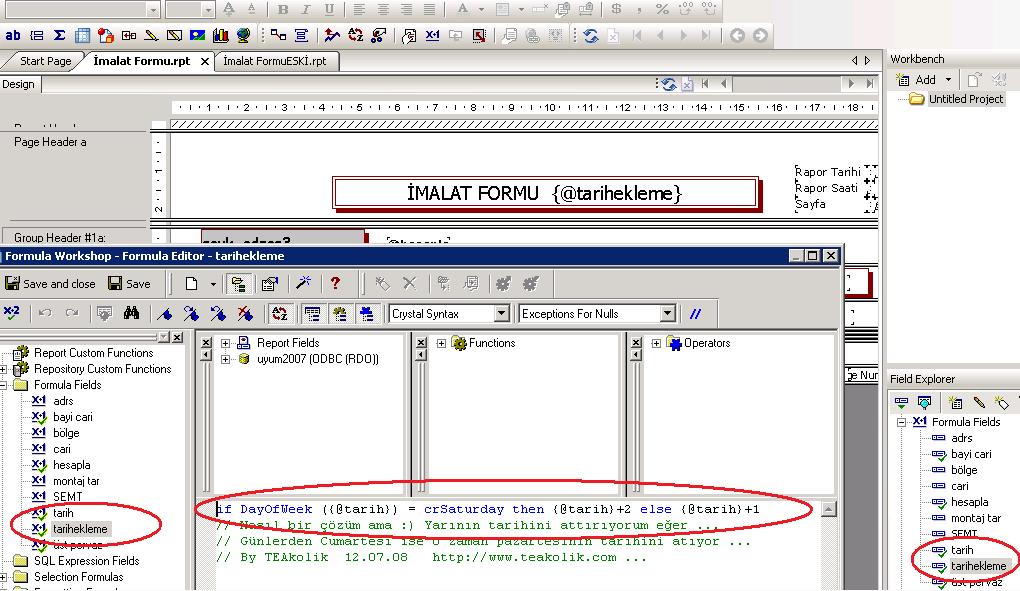This screenshot has width=1020, height=591.
Task: Toggle Underline formatting button
Action: coord(329,9)
